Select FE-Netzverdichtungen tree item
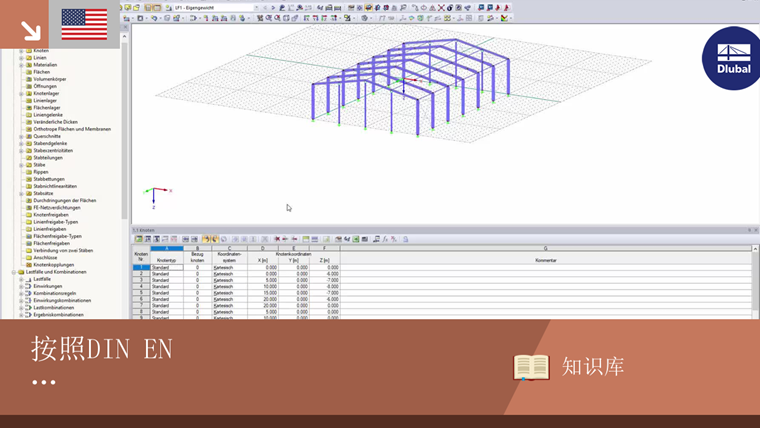 (x=57, y=207)
